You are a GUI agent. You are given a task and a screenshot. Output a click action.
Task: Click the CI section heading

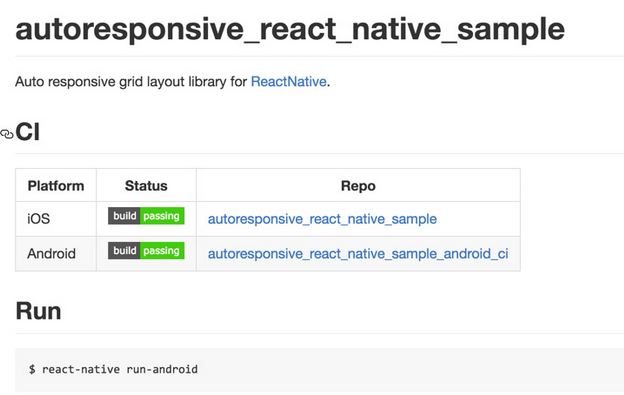[x=27, y=132]
